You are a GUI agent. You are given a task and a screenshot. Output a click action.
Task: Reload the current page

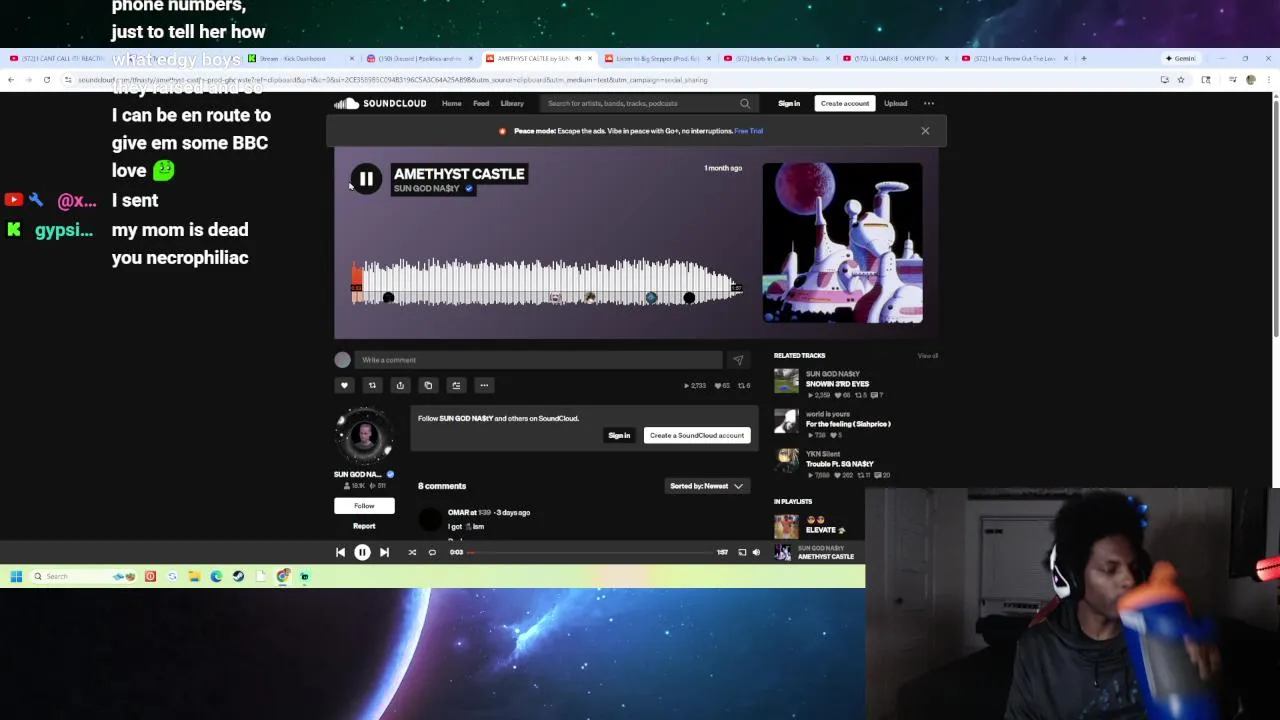coord(46,80)
